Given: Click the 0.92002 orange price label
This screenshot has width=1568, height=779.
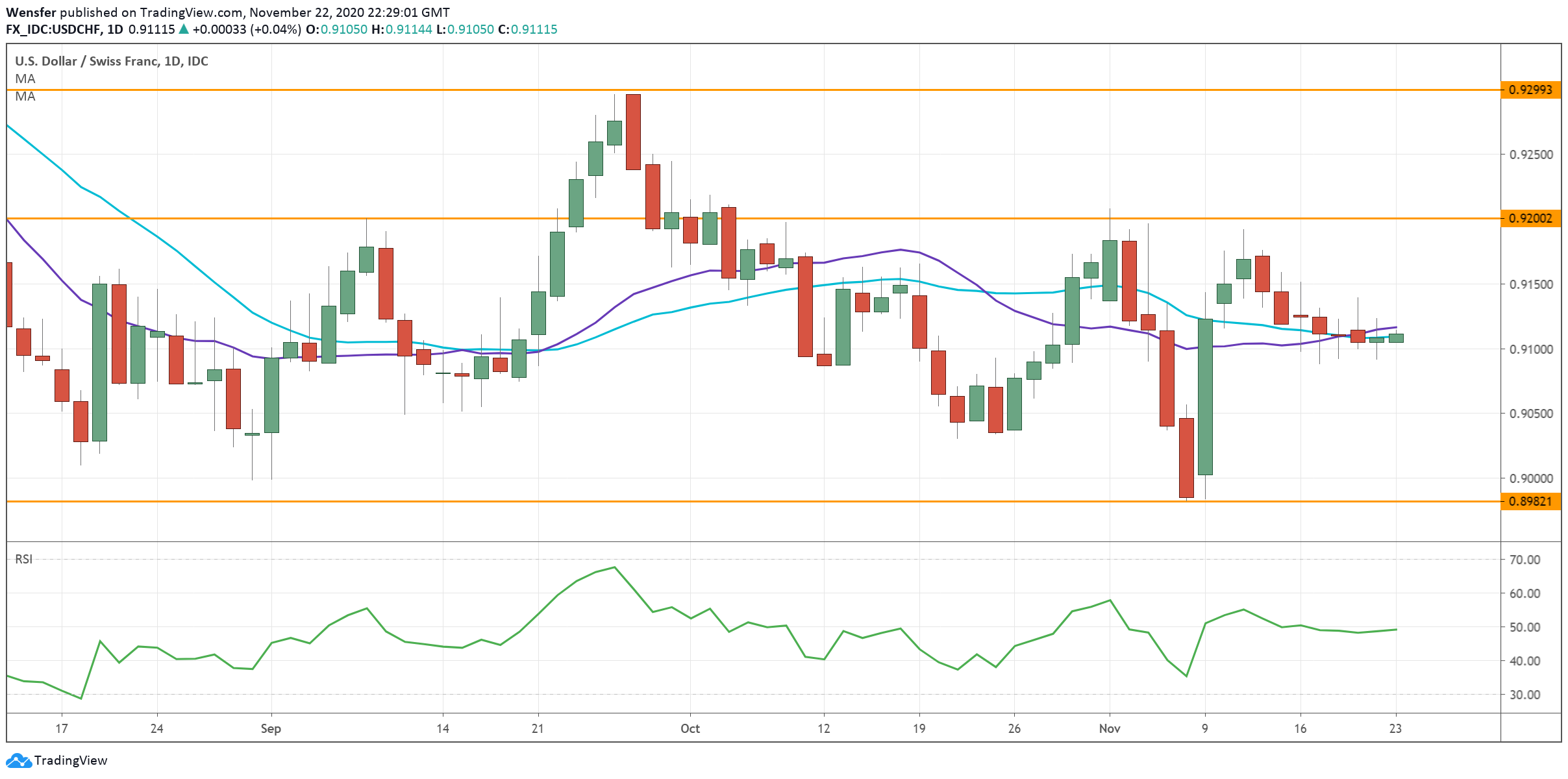Looking at the screenshot, I should (1530, 218).
